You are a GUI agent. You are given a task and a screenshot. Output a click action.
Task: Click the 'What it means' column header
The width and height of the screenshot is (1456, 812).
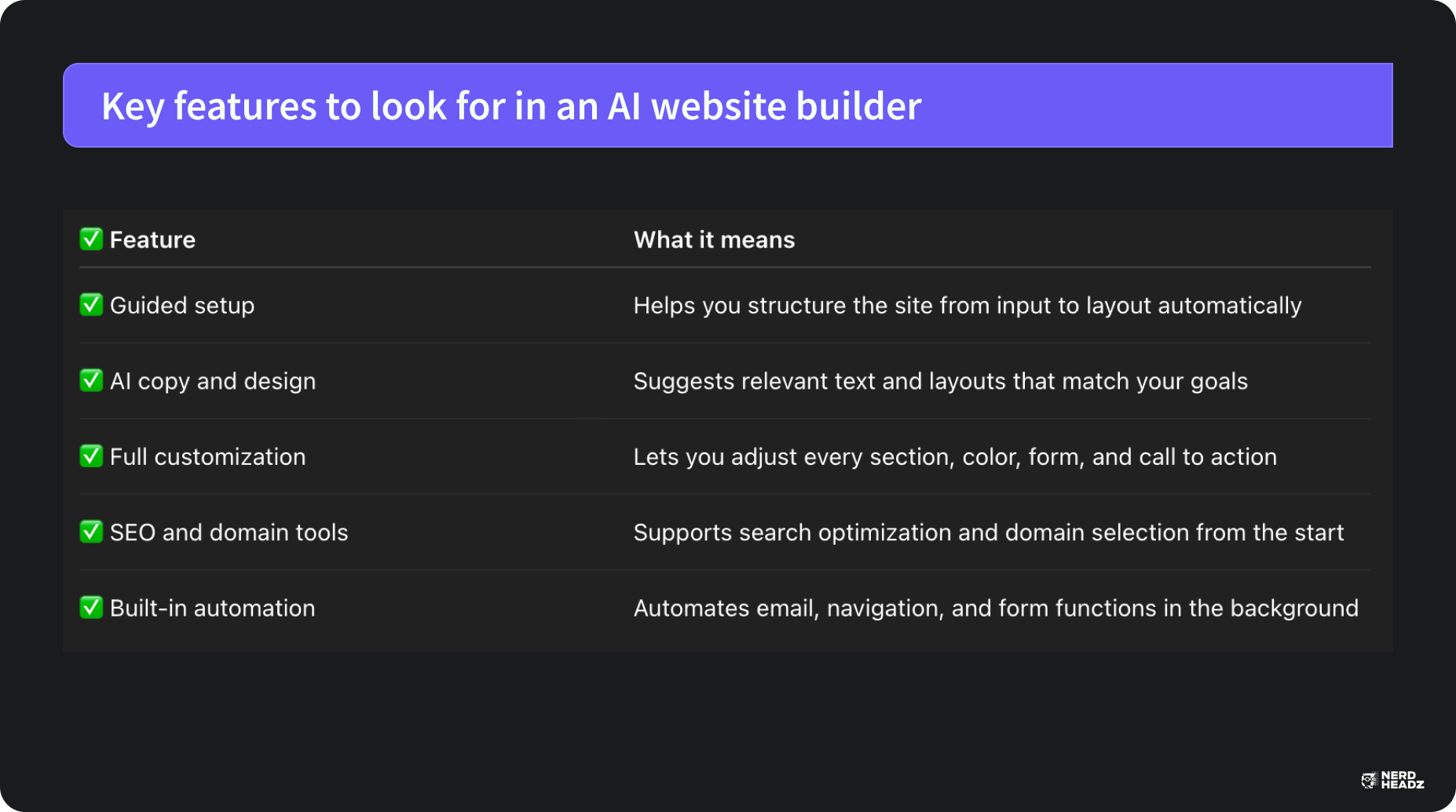[714, 240]
